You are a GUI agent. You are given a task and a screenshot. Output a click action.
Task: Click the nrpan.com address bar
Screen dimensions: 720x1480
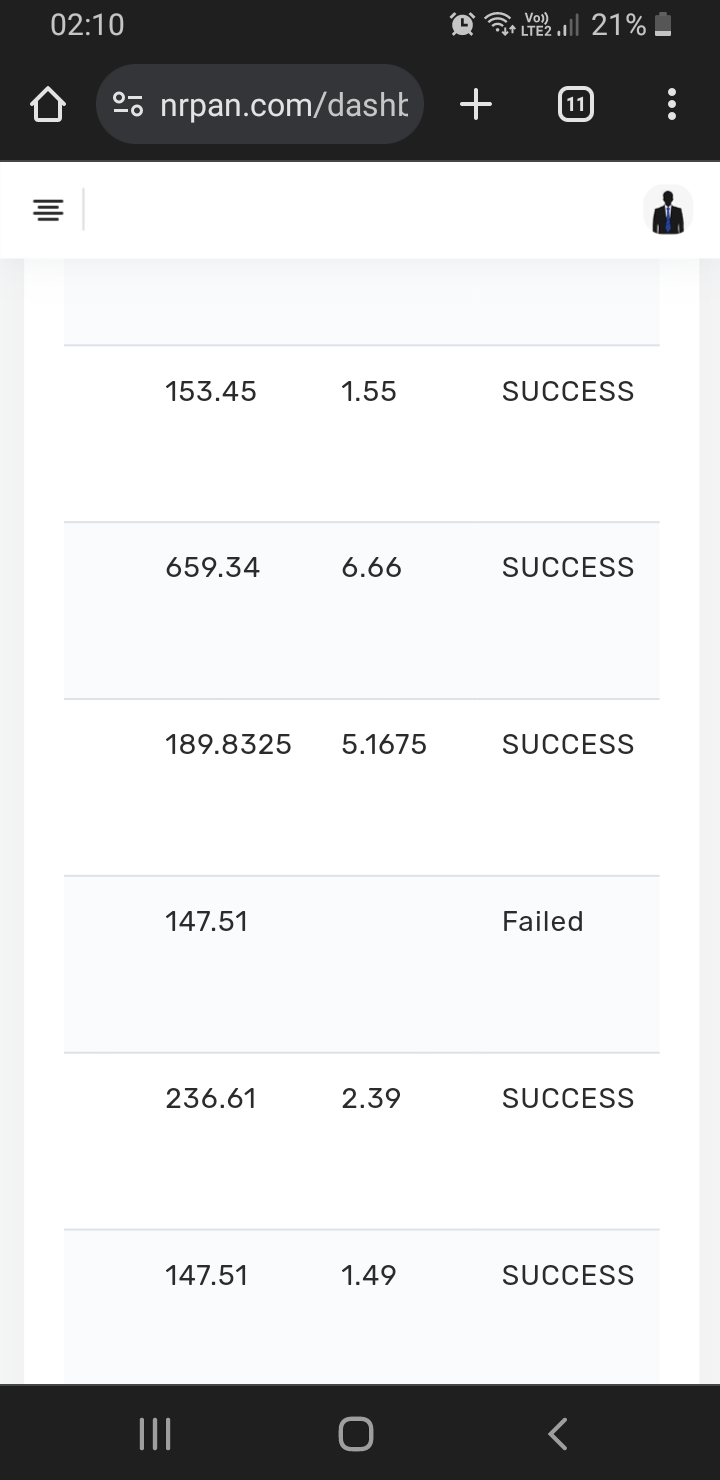(284, 104)
